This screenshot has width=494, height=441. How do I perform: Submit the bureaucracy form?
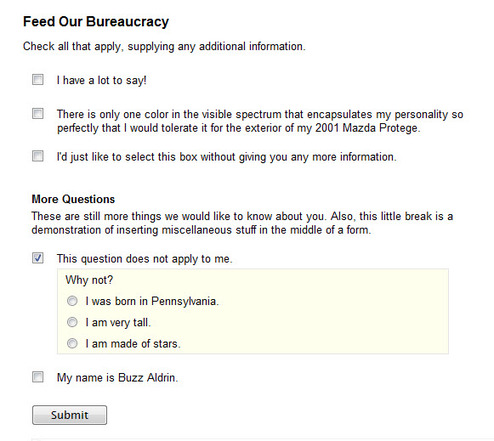click(69, 415)
